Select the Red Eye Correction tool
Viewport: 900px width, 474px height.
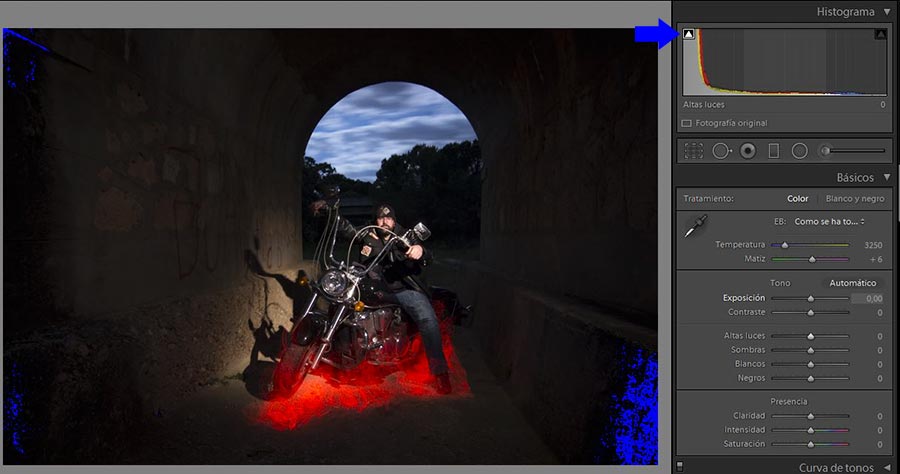(x=747, y=151)
